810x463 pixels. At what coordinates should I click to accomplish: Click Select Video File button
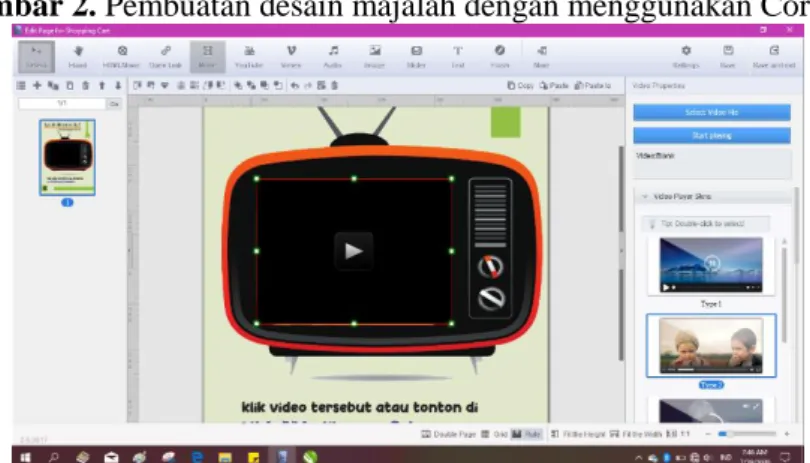(x=712, y=112)
